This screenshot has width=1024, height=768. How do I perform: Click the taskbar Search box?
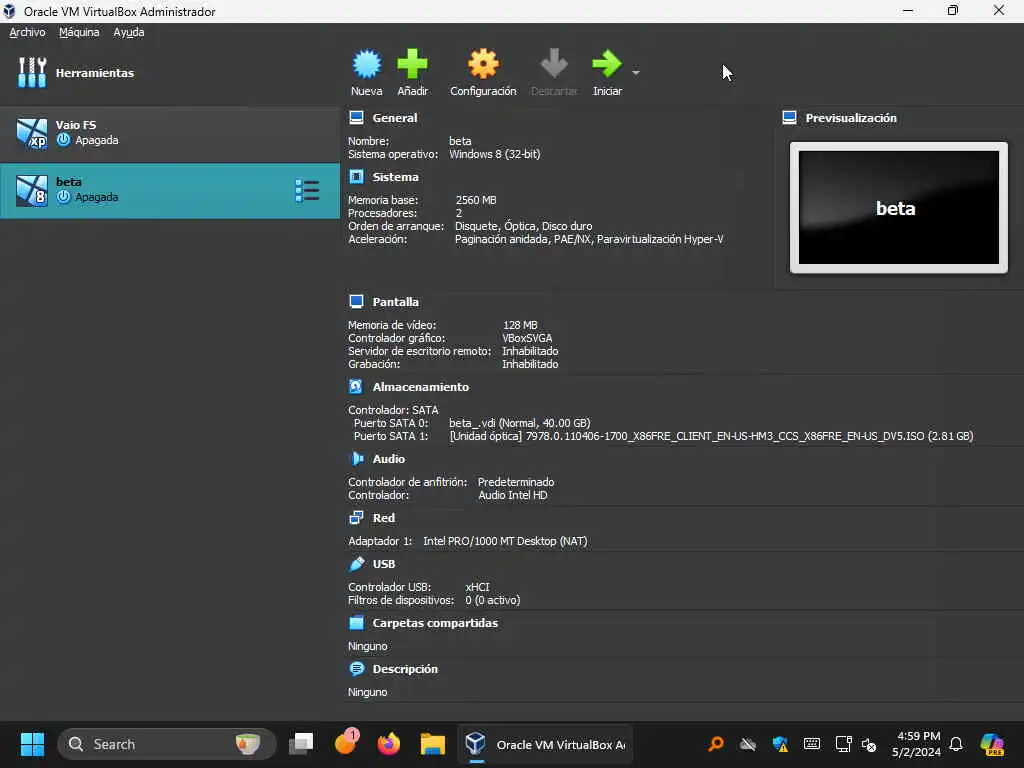pos(167,744)
